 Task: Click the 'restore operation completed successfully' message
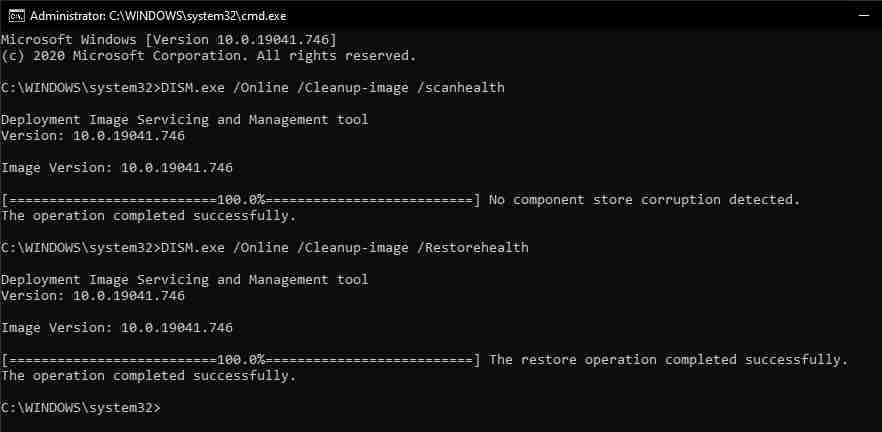[x=667, y=359]
